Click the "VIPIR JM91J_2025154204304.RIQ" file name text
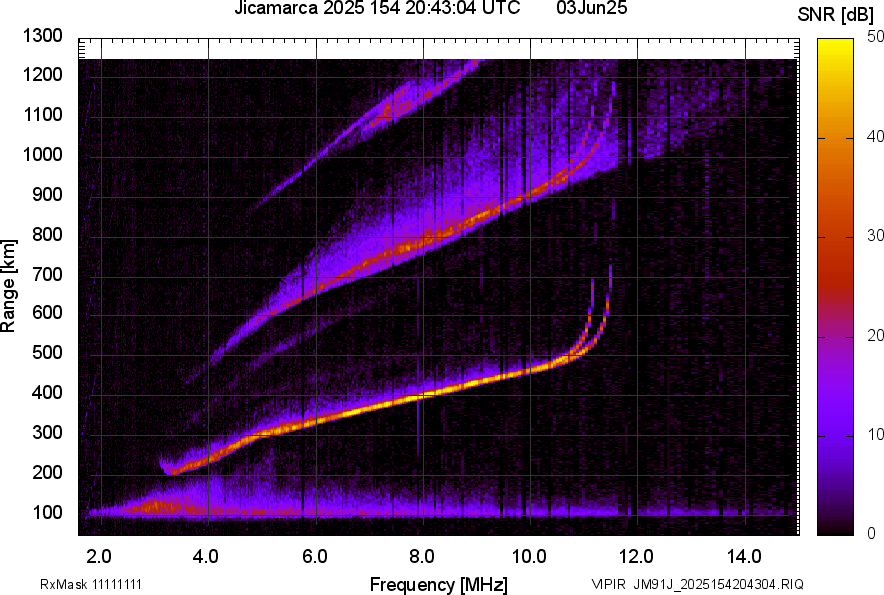This screenshot has height=595, width=884. [x=697, y=584]
